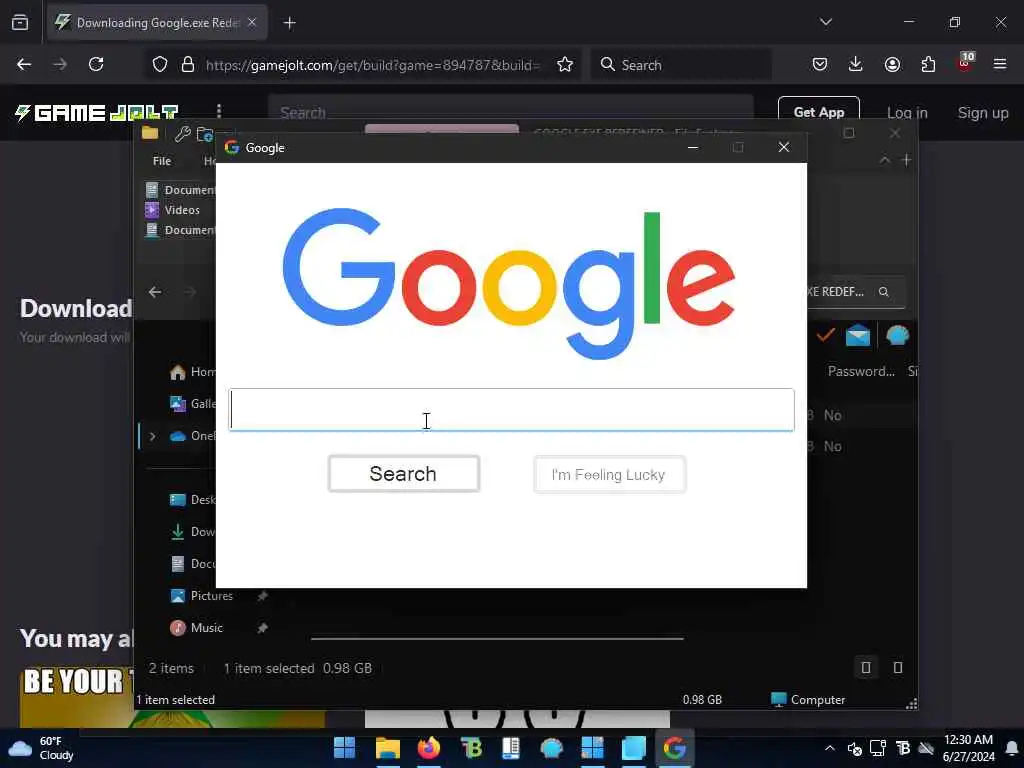Go back in File Explorer window
Screen dimensions: 1024x768
tap(155, 292)
